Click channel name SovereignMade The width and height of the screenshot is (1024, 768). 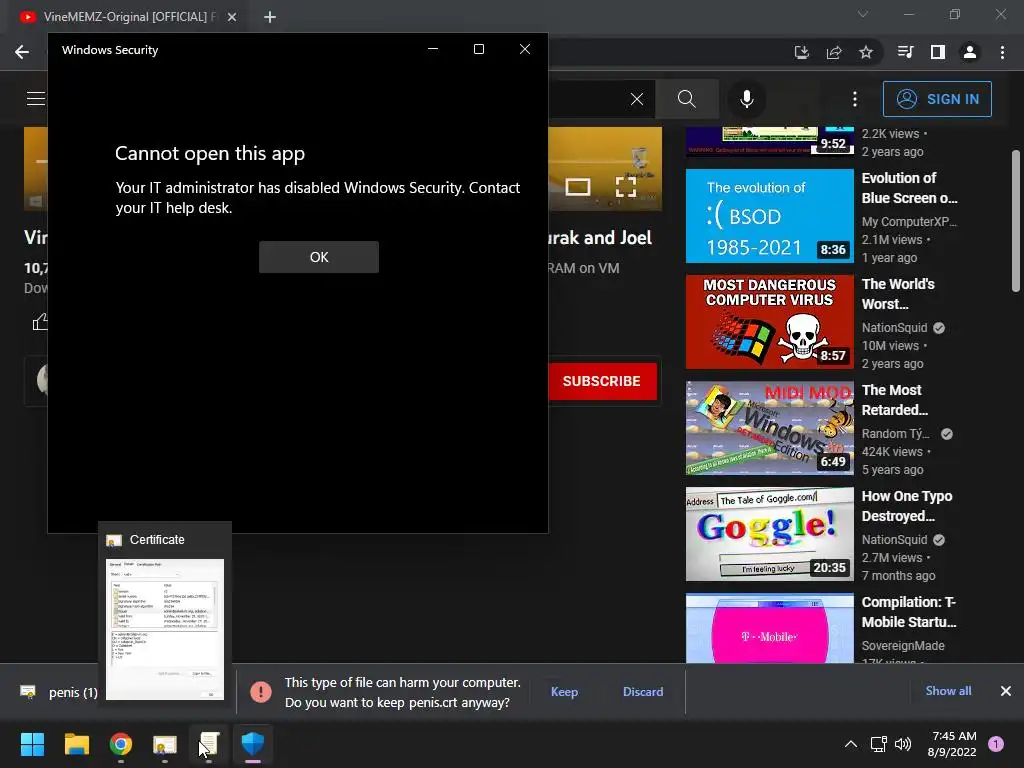point(903,646)
